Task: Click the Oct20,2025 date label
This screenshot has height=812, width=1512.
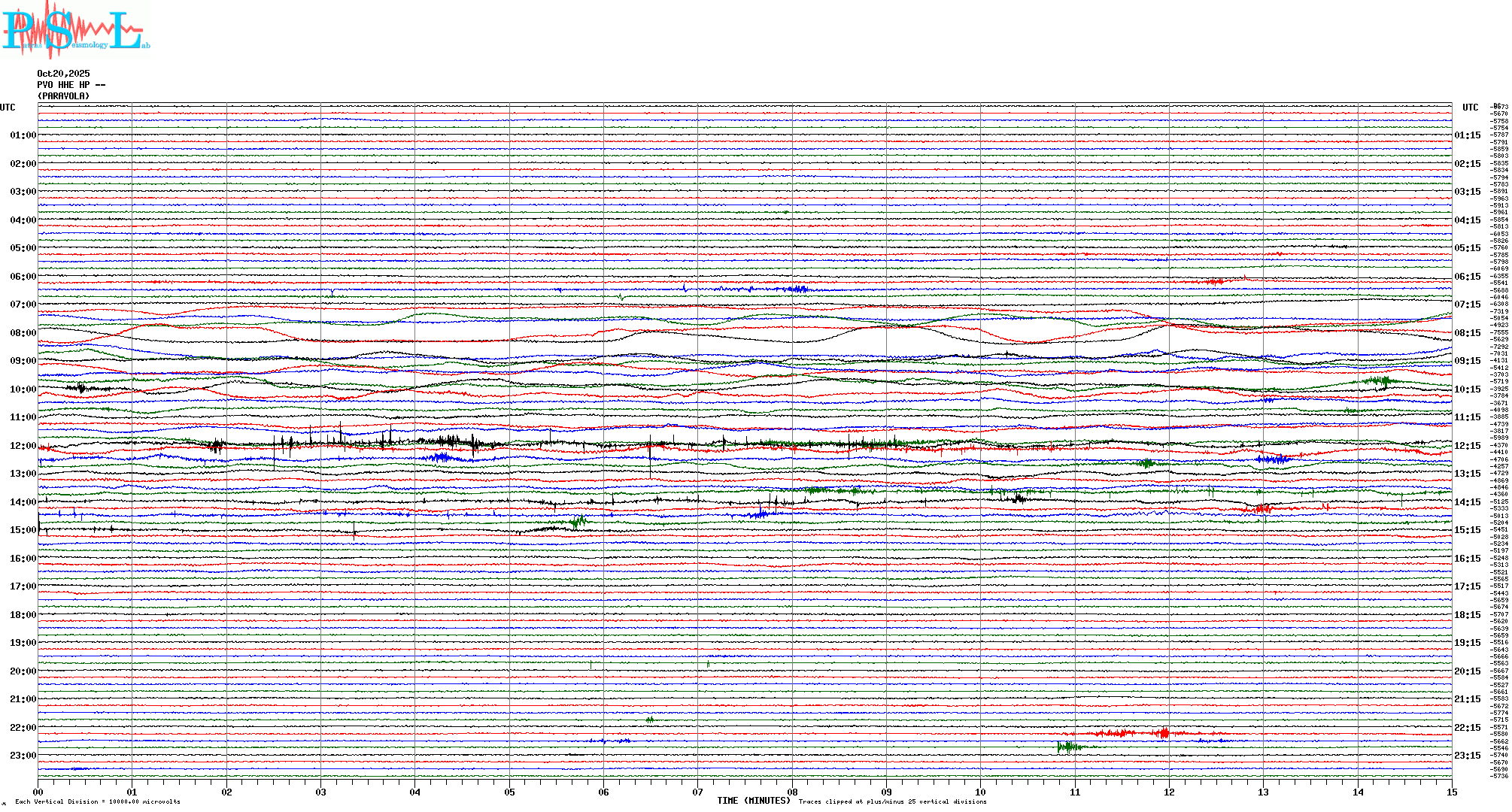Action: (63, 74)
